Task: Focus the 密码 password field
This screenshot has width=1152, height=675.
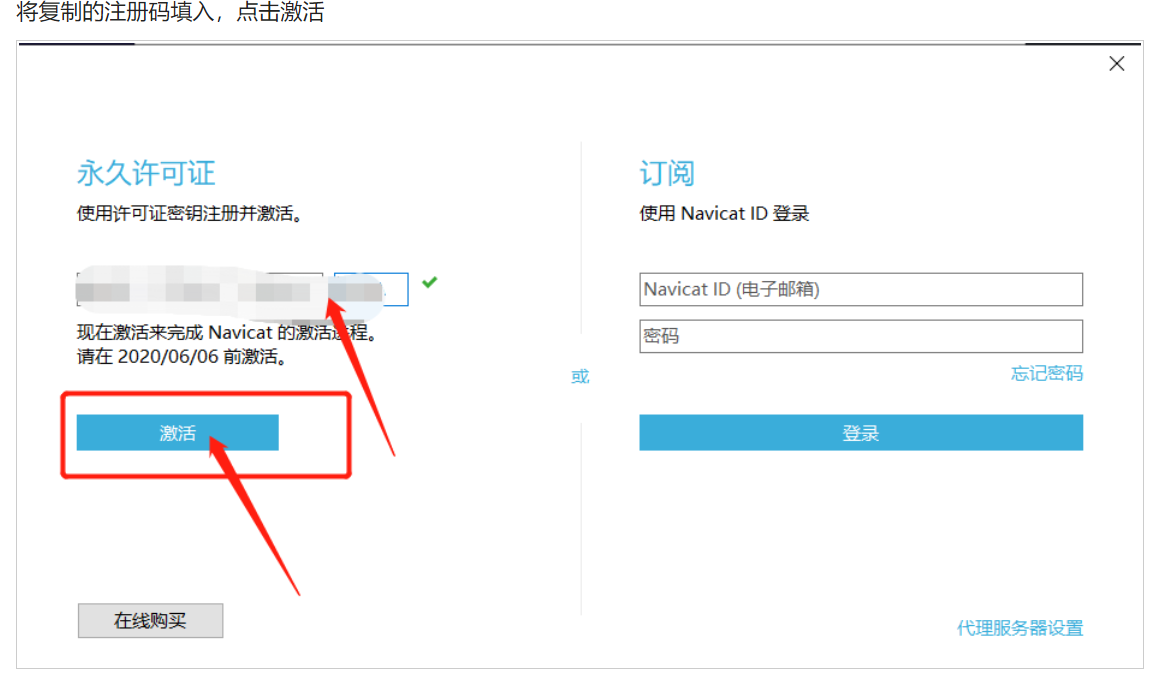Action: 860,336
